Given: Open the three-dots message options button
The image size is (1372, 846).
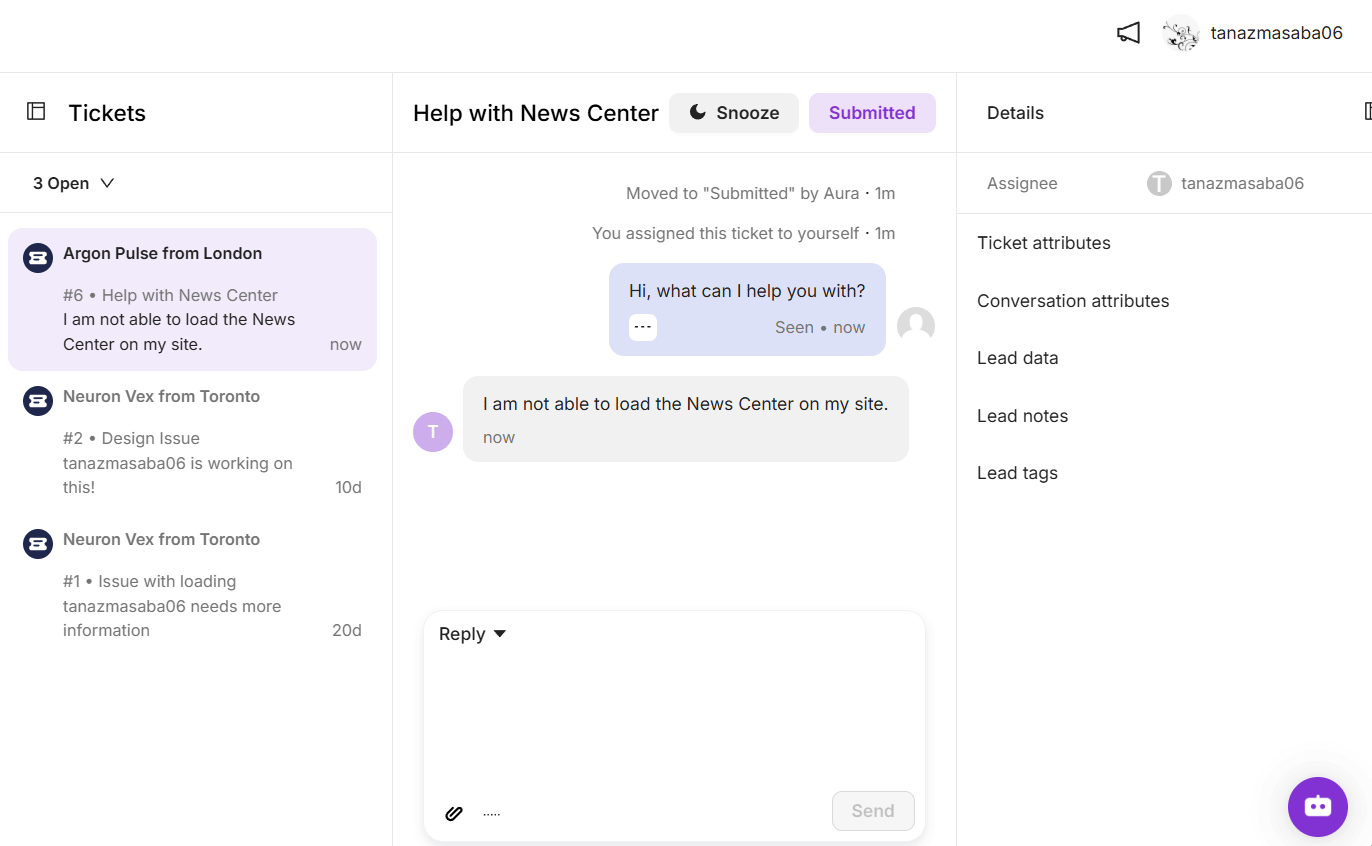Looking at the screenshot, I should coord(643,327).
